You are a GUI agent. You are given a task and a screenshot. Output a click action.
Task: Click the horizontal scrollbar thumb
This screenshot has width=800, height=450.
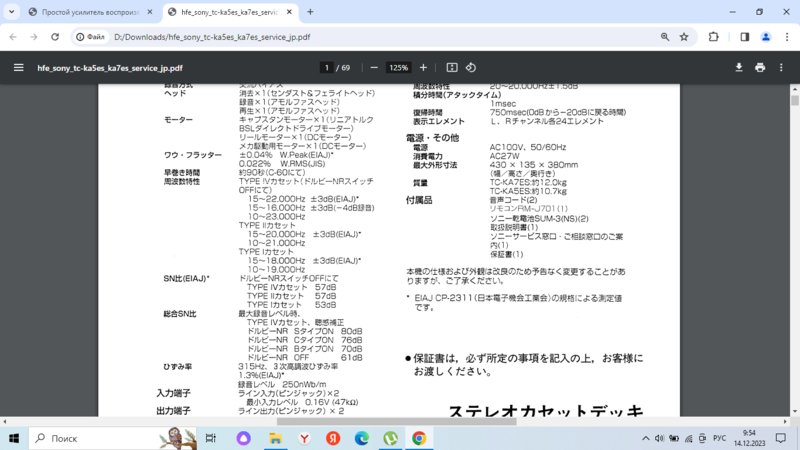click(396, 421)
